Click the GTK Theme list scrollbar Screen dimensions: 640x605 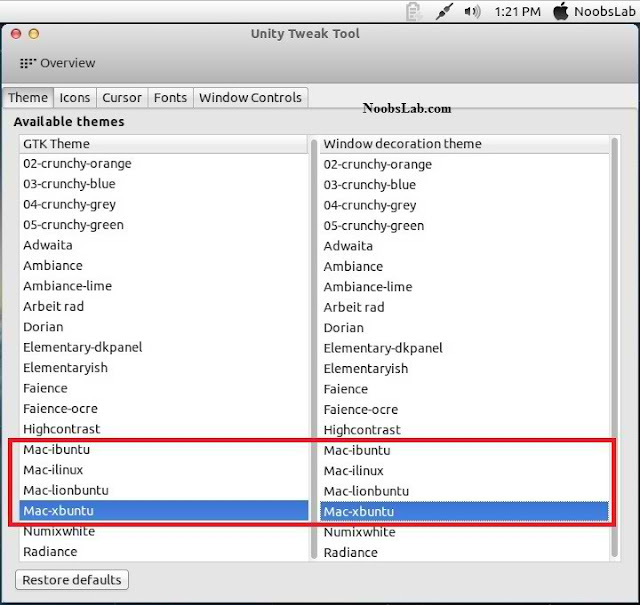pyautogui.click(x=314, y=349)
